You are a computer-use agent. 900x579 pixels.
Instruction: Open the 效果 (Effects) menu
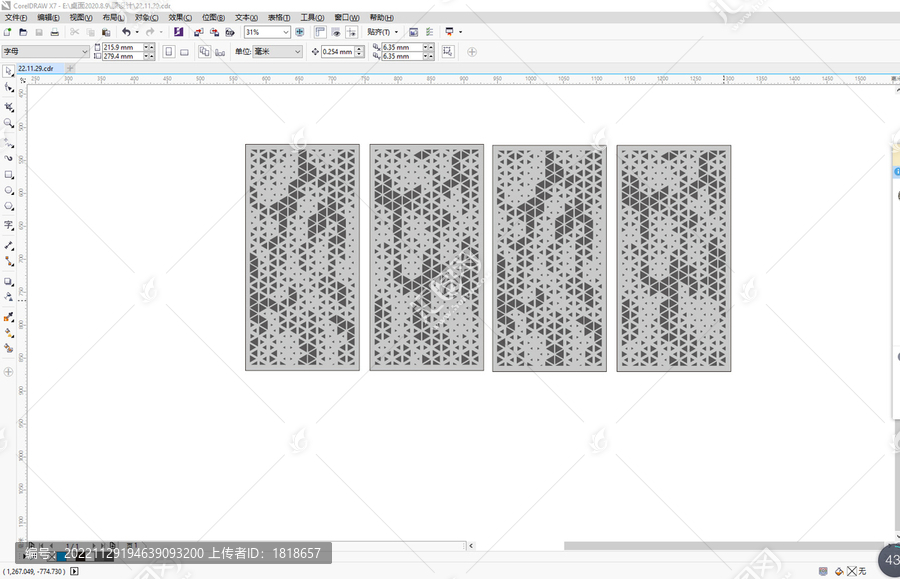180,18
